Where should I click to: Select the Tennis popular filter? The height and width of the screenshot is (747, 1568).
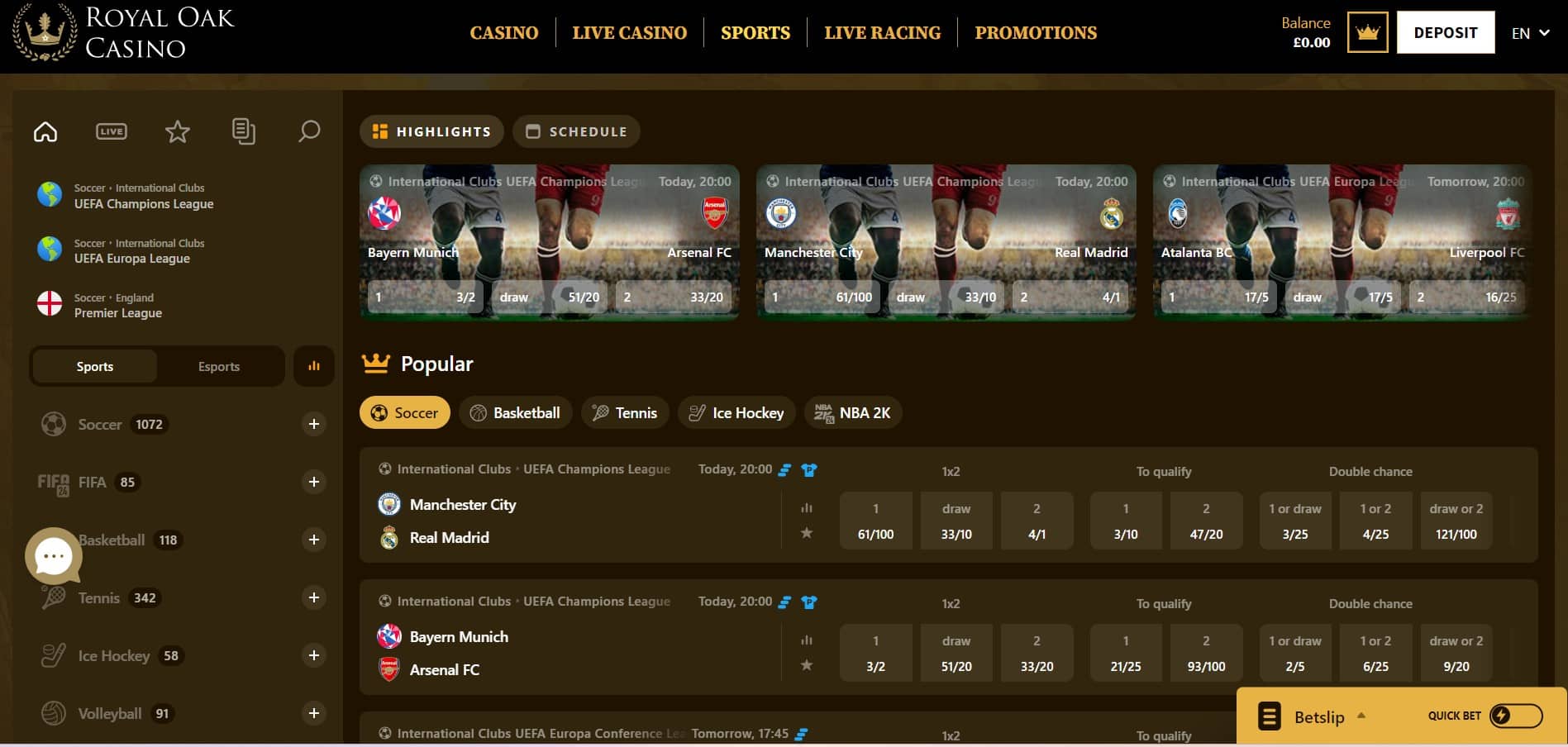pos(625,412)
